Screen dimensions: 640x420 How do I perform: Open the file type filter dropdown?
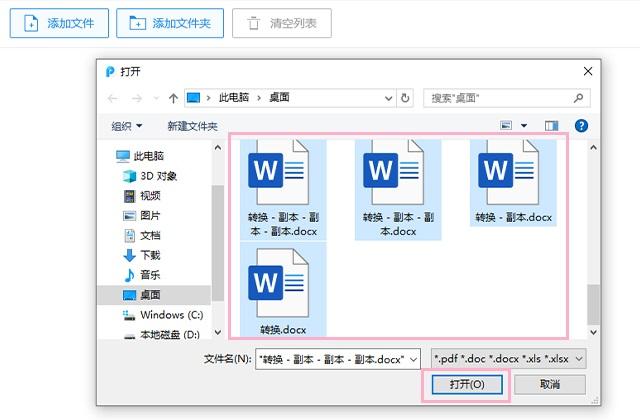pyautogui.click(x=509, y=359)
